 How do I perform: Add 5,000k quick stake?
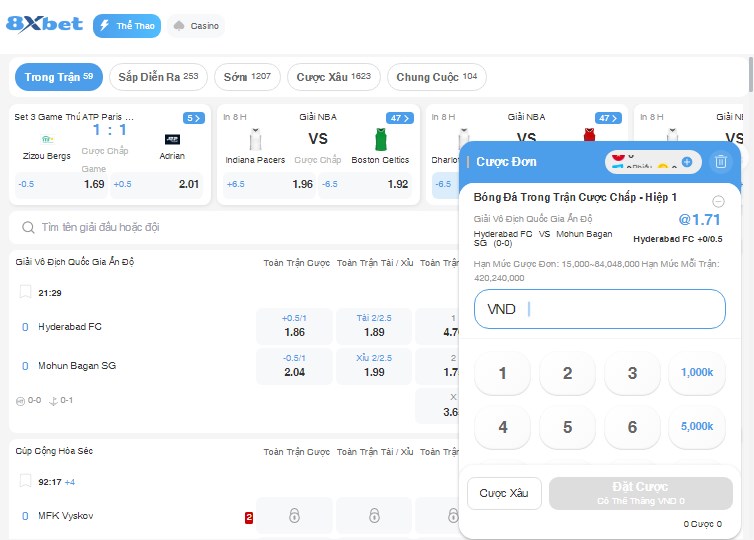click(697, 427)
